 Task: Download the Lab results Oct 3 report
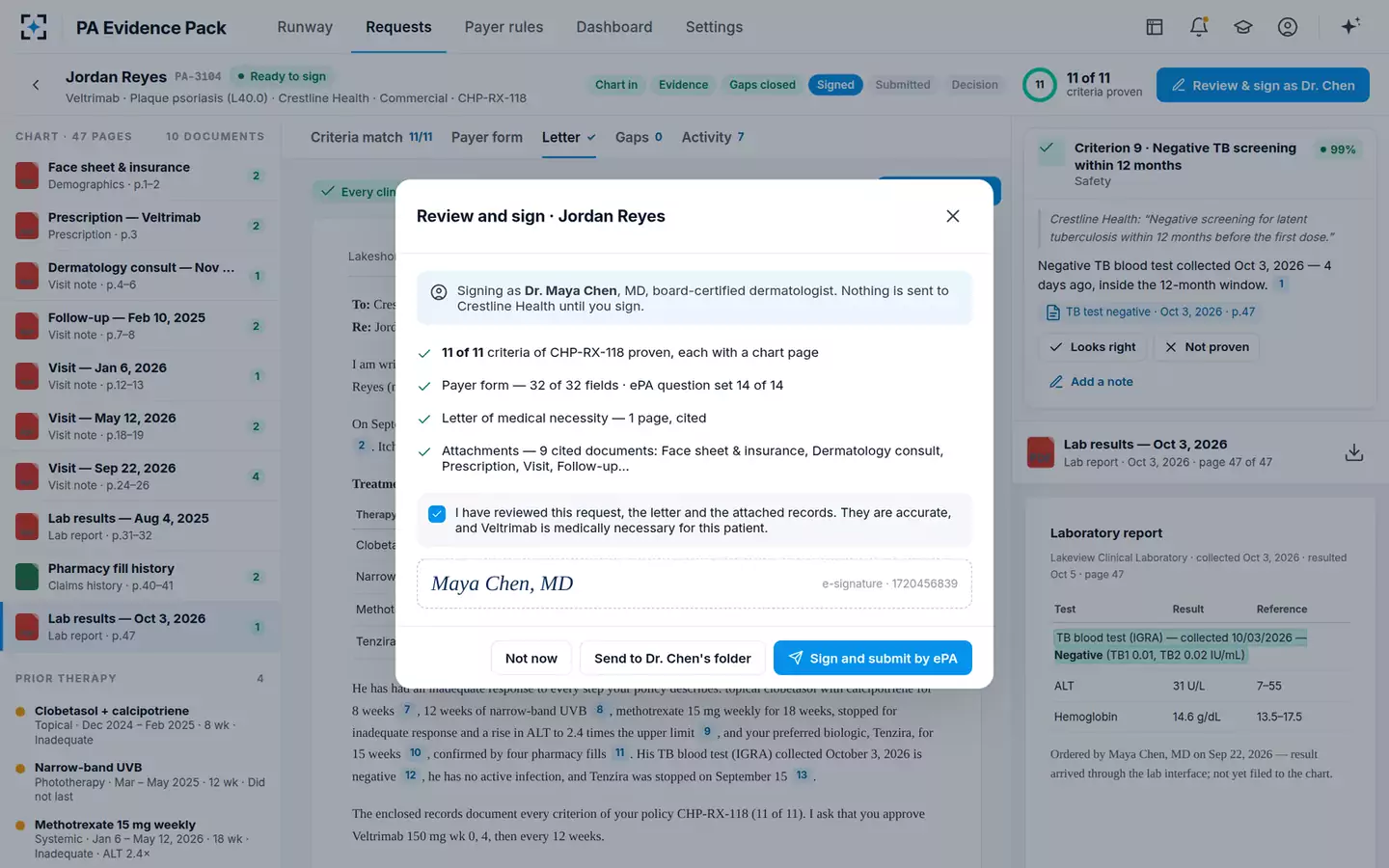coord(1354,452)
